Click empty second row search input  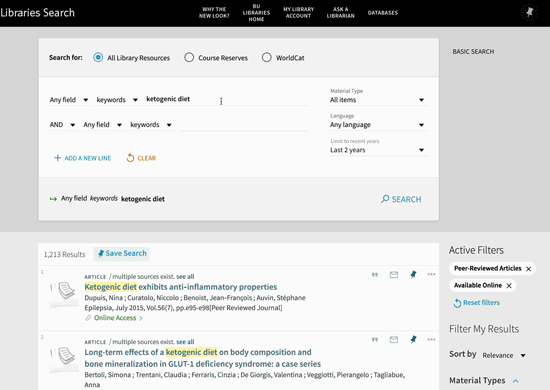(243, 125)
